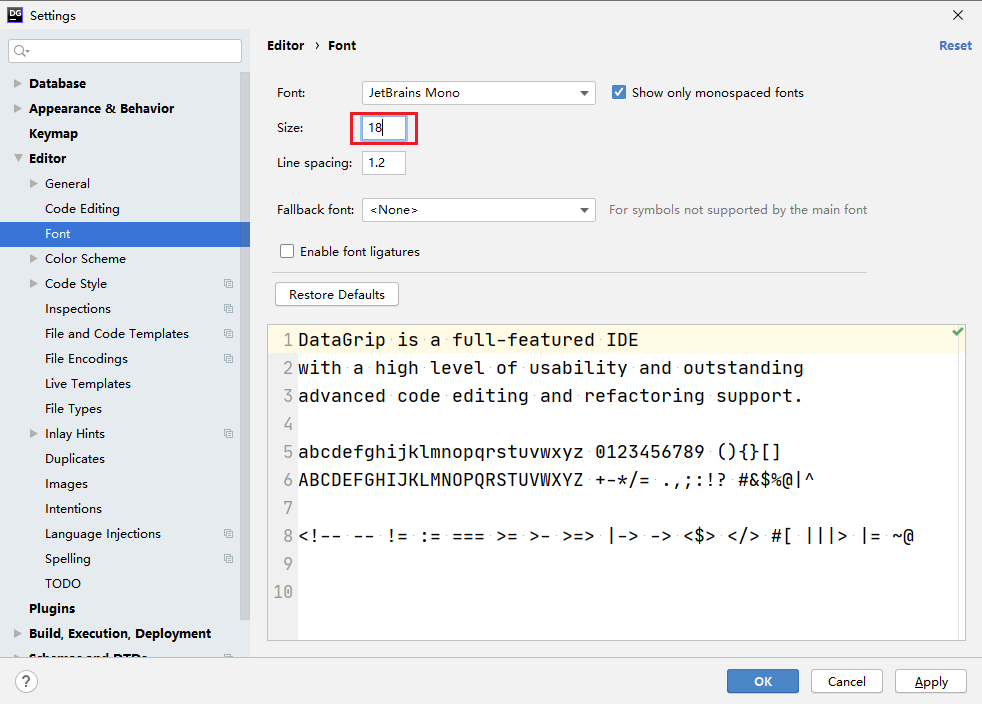Expand the General subsection arrow
982x704 pixels.
pyautogui.click(x=34, y=184)
